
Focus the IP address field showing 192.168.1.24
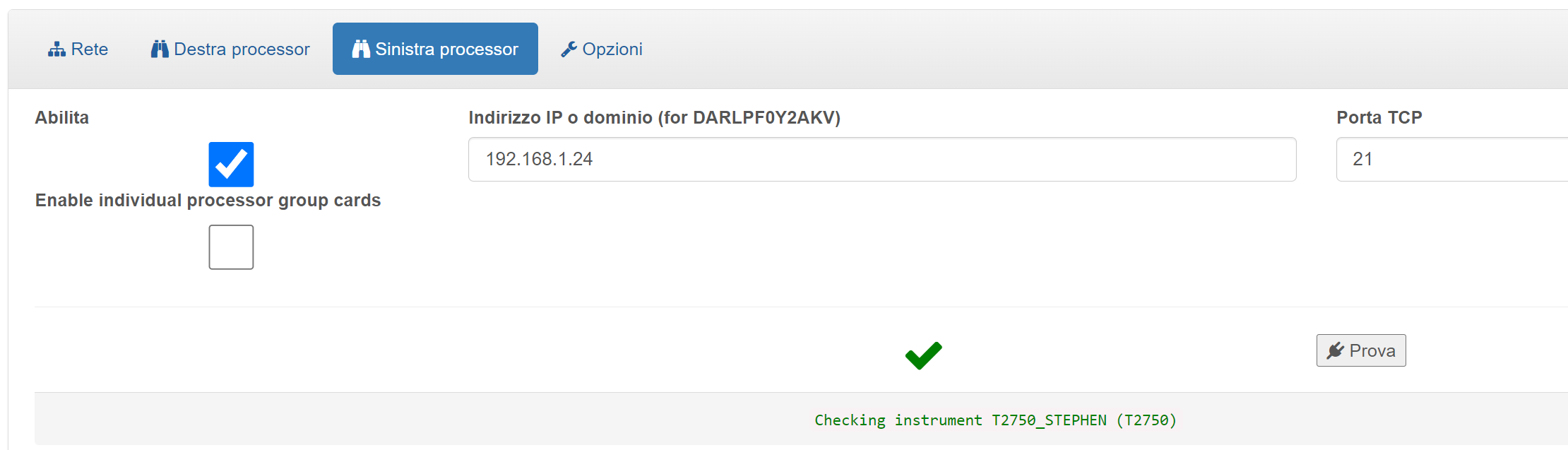(882, 159)
